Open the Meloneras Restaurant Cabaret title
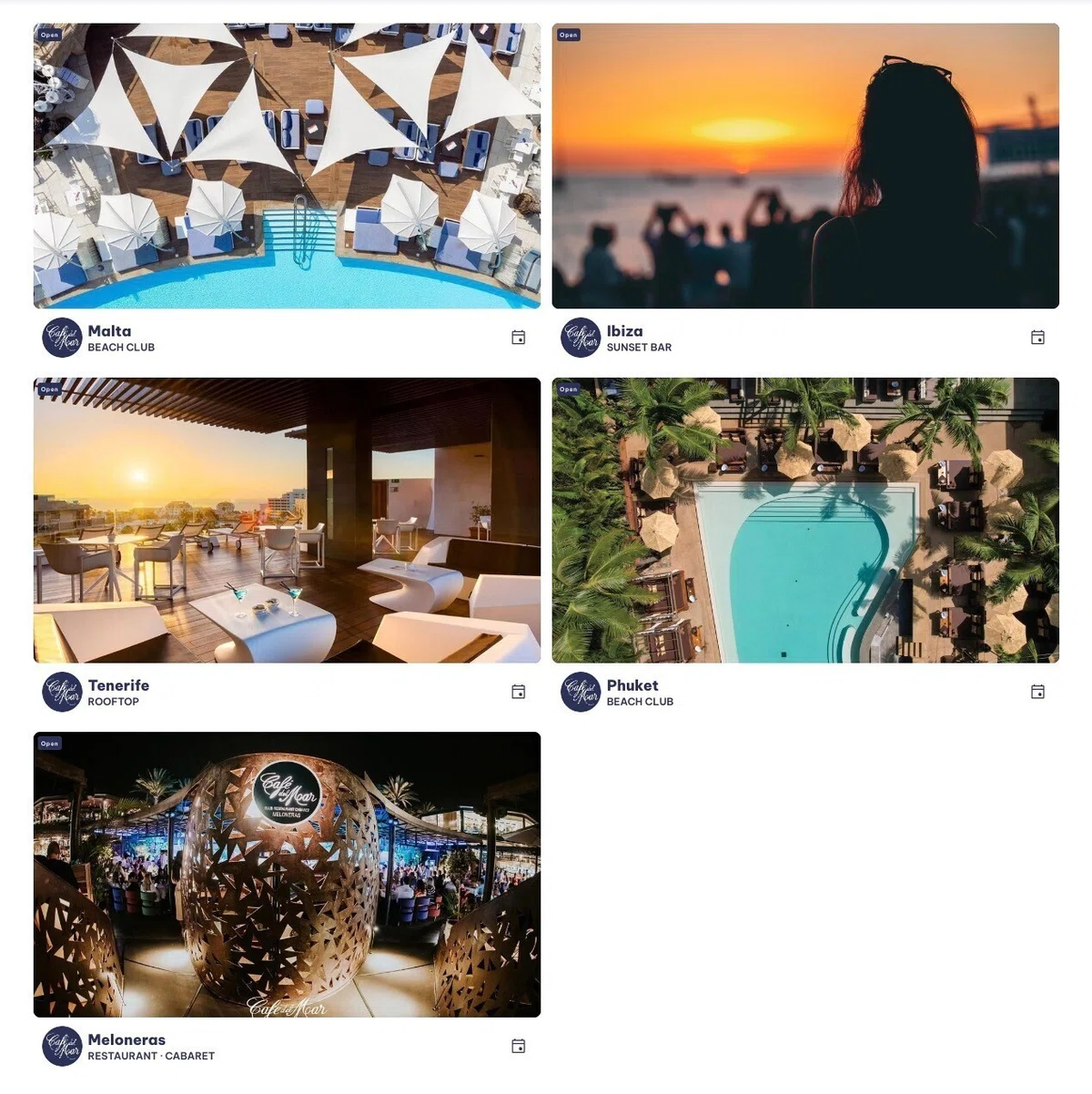This screenshot has height=1094, width=1092. (x=151, y=1046)
